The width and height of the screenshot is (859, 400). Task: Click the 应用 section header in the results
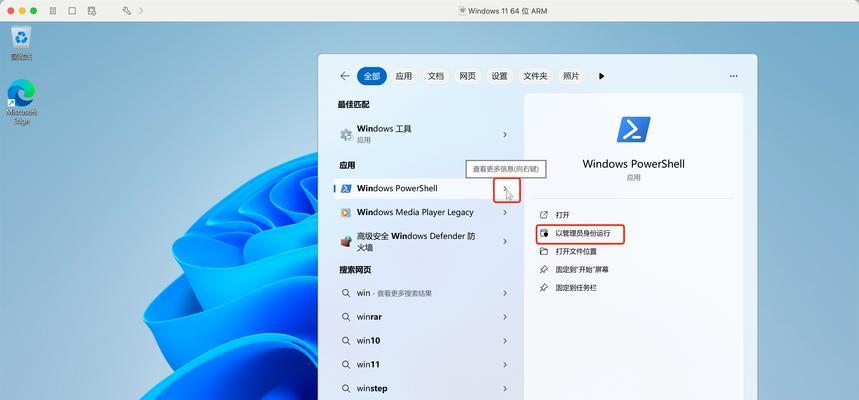(x=347, y=165)
